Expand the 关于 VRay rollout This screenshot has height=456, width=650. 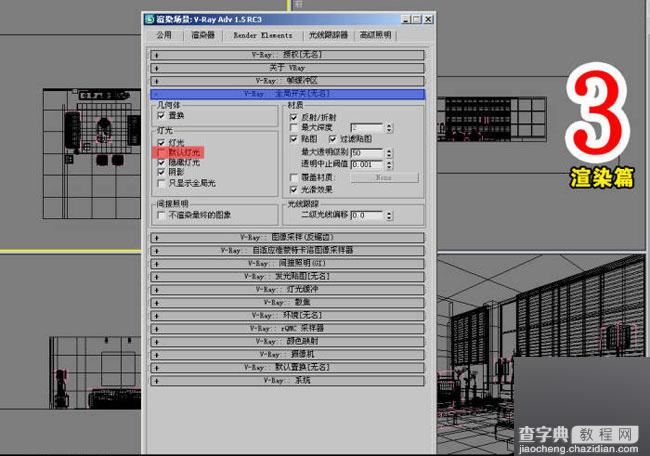(x=287, y=68)
